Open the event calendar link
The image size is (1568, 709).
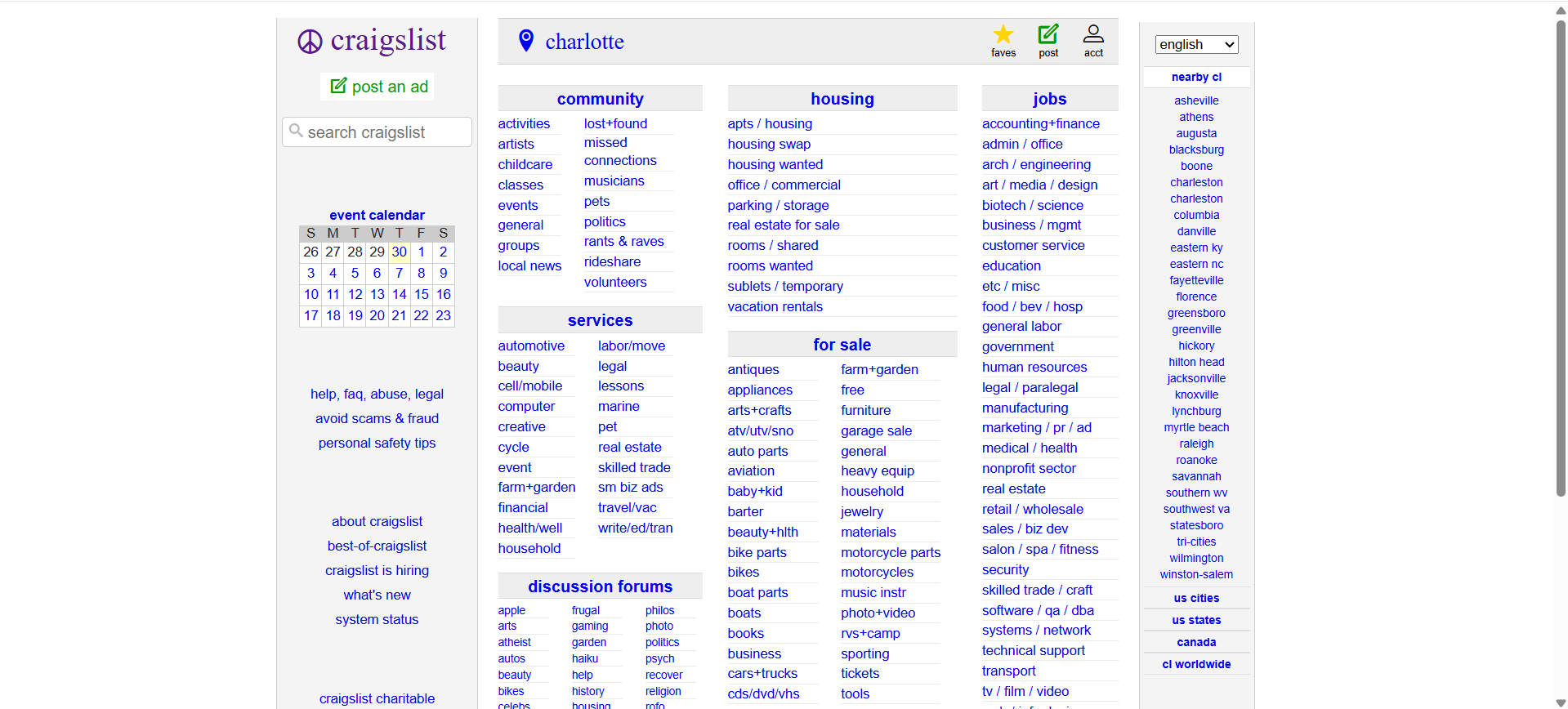[377, 215]
